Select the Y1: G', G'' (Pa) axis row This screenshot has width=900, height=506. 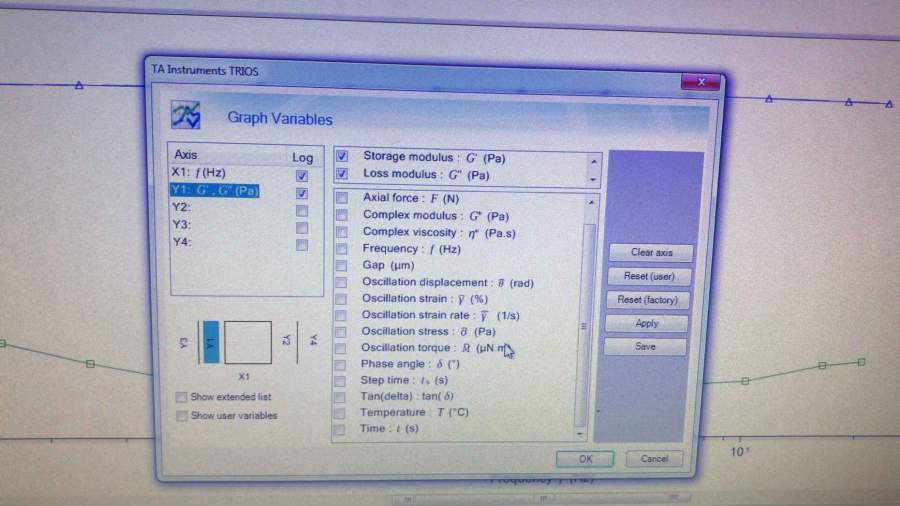pos(215,190)
